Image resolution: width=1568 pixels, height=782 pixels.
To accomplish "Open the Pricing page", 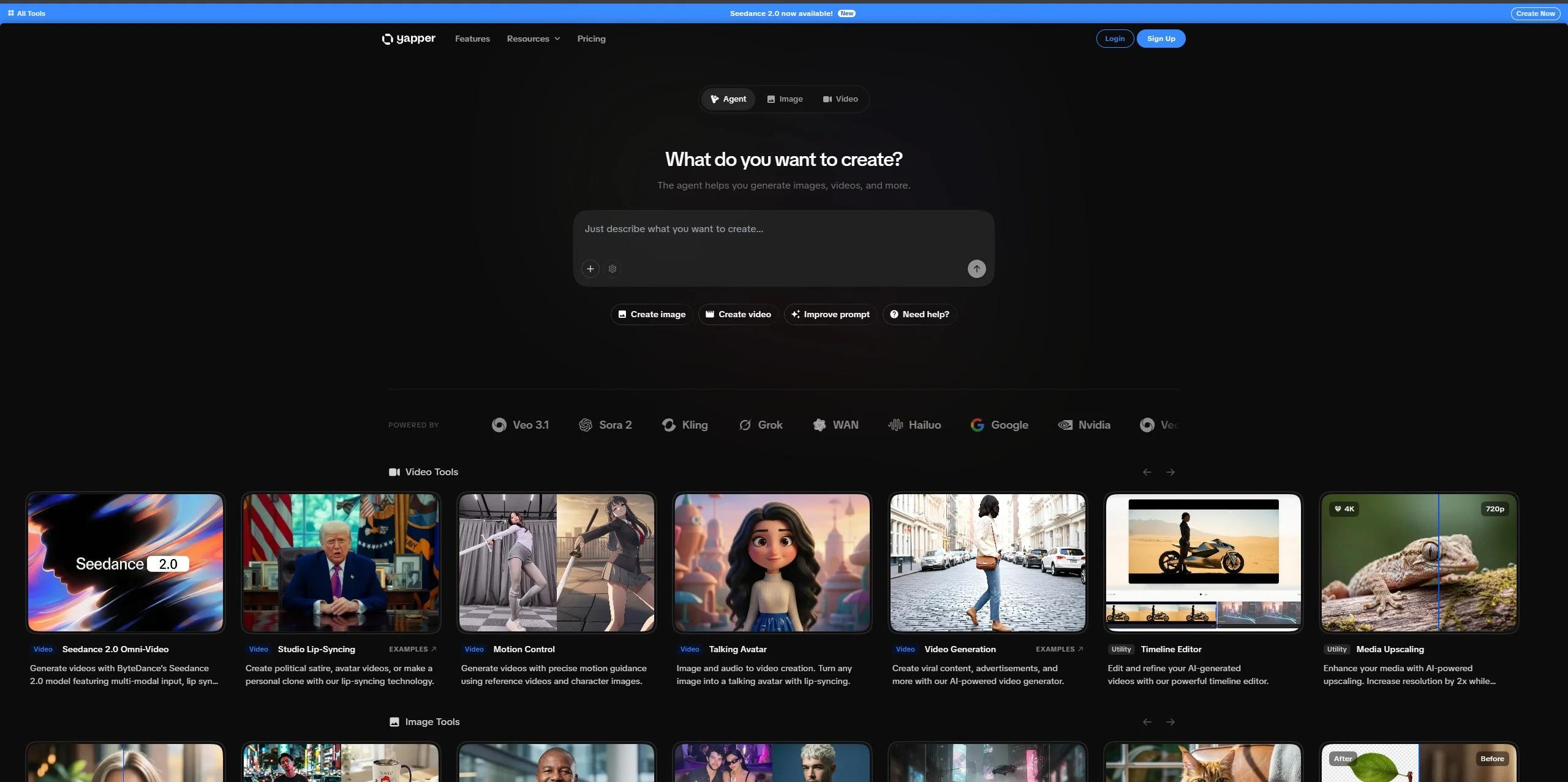I will tap(591, 39).
